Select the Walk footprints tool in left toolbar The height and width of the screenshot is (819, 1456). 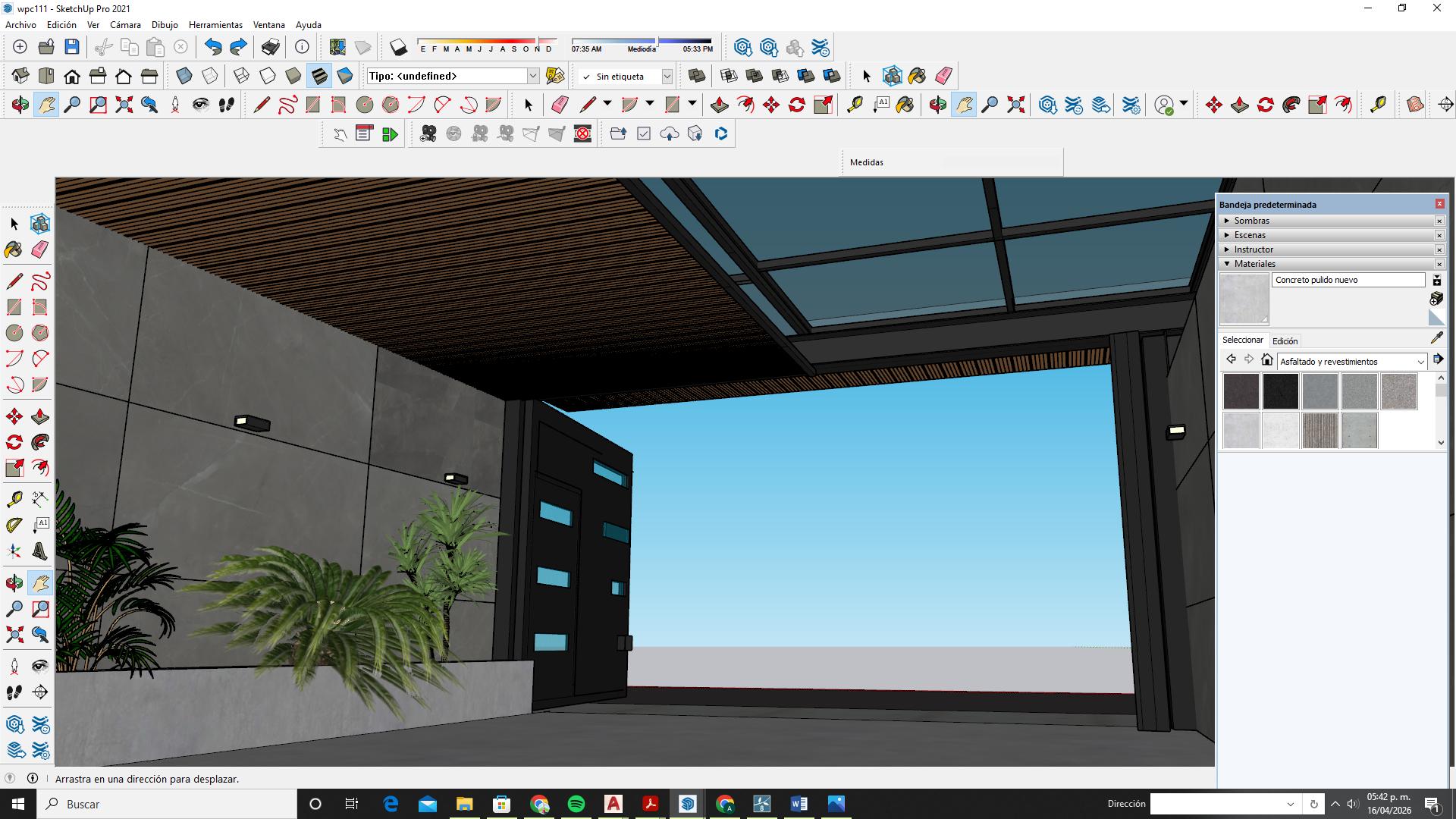point(14,692)
